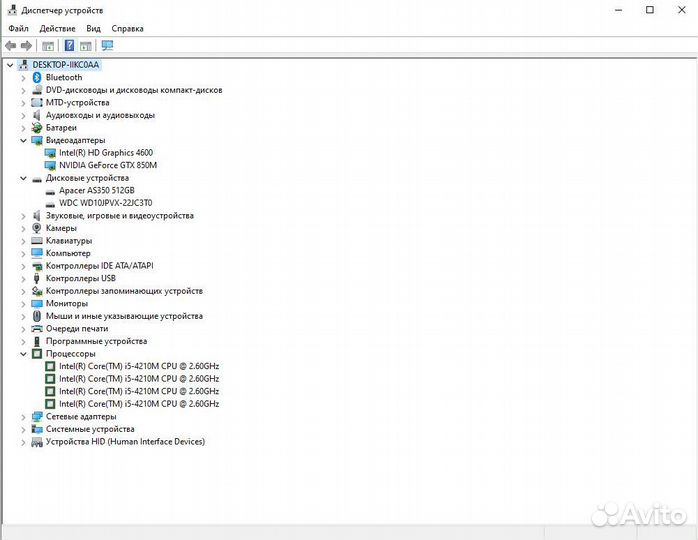Select MTD-устройства category label
The image size is (698, 540).
coord(77,102)
